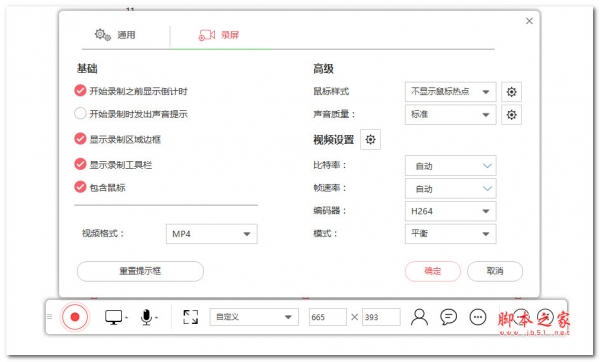Viewport: 600px width, 362px height.
Task: Click the toolbar drag handle grip
Action: pyautogui.click(x=50, y=316)
